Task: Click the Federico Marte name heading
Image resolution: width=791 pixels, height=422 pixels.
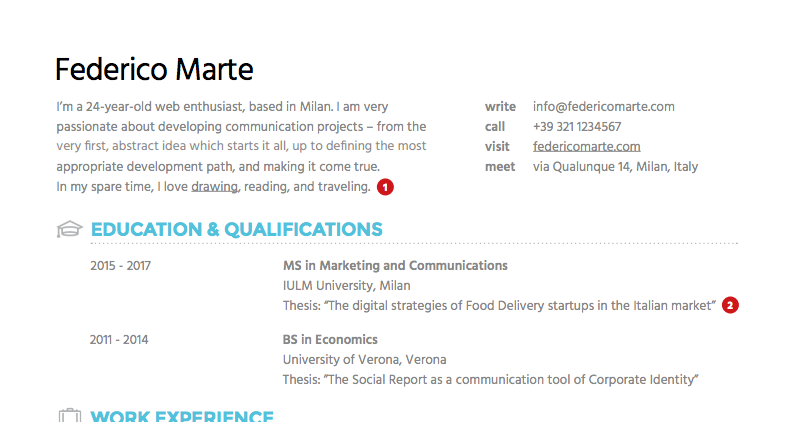Action: coord(154,70)
